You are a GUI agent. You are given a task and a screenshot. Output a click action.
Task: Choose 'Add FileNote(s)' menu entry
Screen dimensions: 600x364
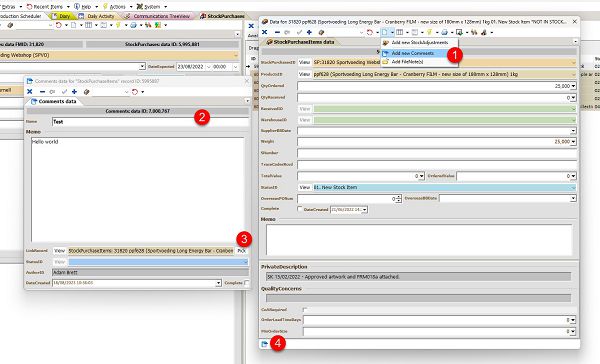tap(407, 62)
